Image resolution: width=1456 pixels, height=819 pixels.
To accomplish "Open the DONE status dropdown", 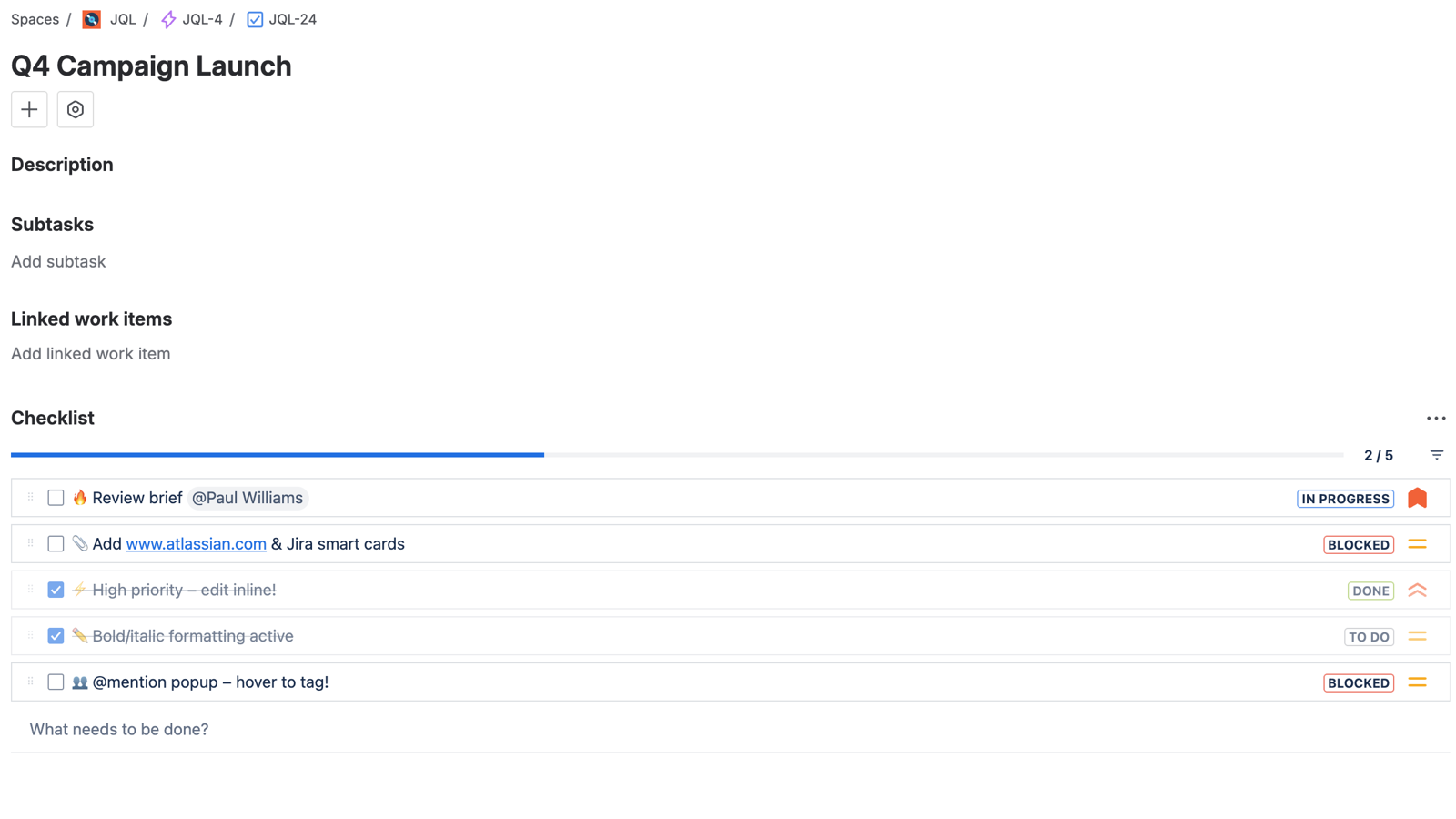I will tap(1370, 591).
